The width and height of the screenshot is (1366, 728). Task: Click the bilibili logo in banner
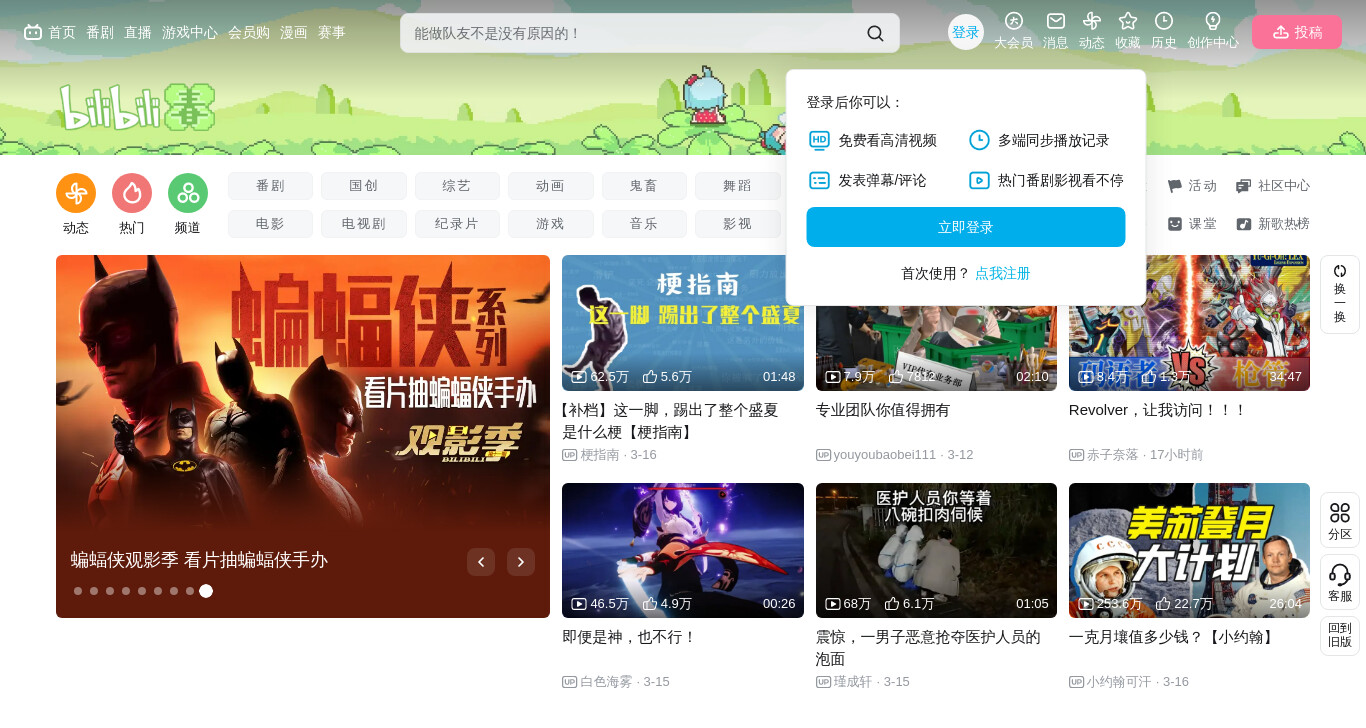137,106
